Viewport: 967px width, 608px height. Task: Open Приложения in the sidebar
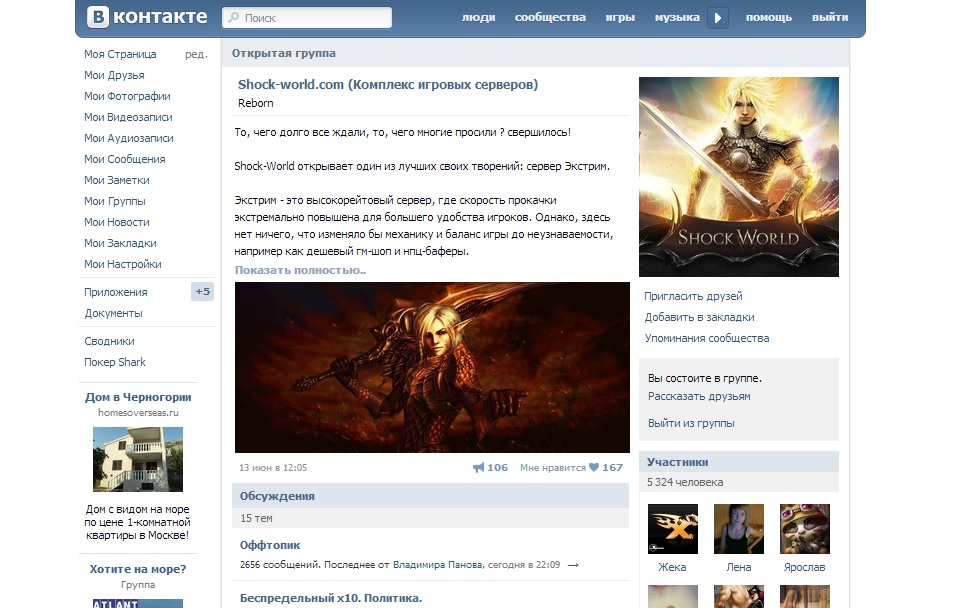116,292
